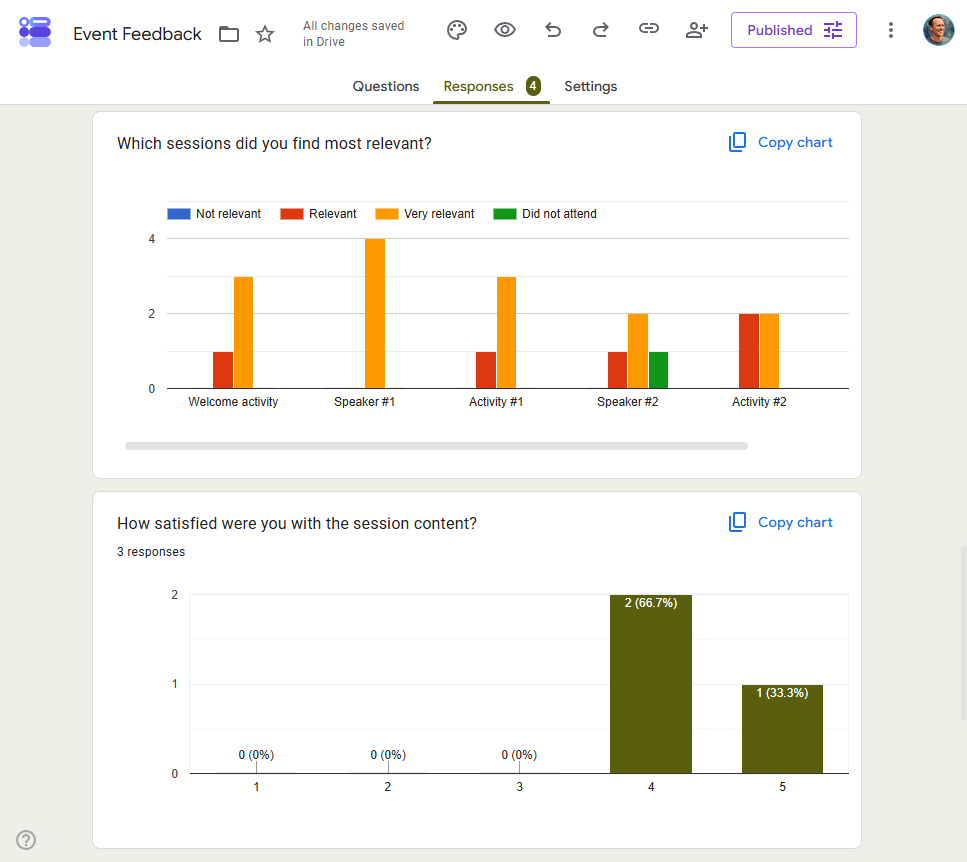This screenshot has height=862, width=967.
Task: Click 'How satisfied were you' question heading
Action: [297, 523]
